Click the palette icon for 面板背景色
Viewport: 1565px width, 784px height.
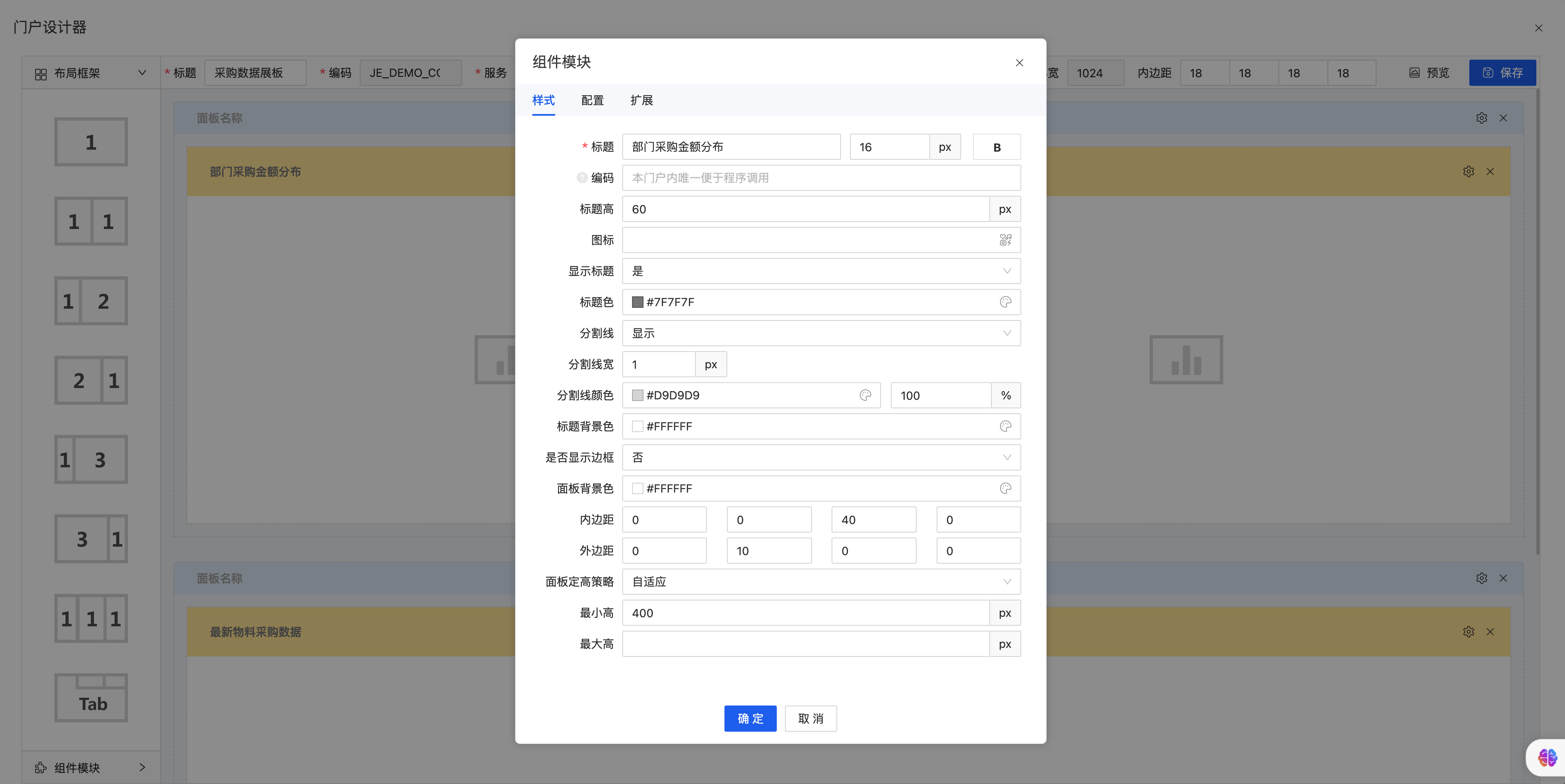point(1005,488)
